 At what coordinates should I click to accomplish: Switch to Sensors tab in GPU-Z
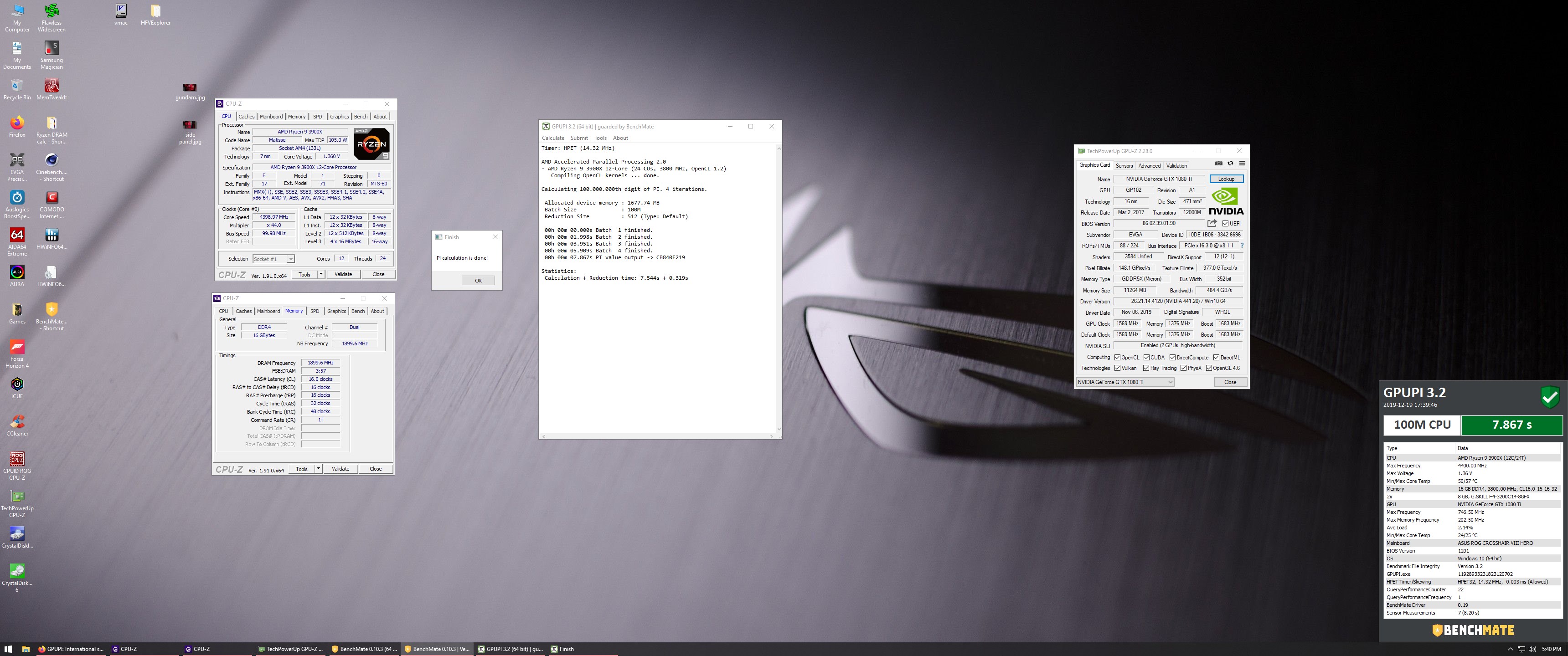coord(1124,165)
